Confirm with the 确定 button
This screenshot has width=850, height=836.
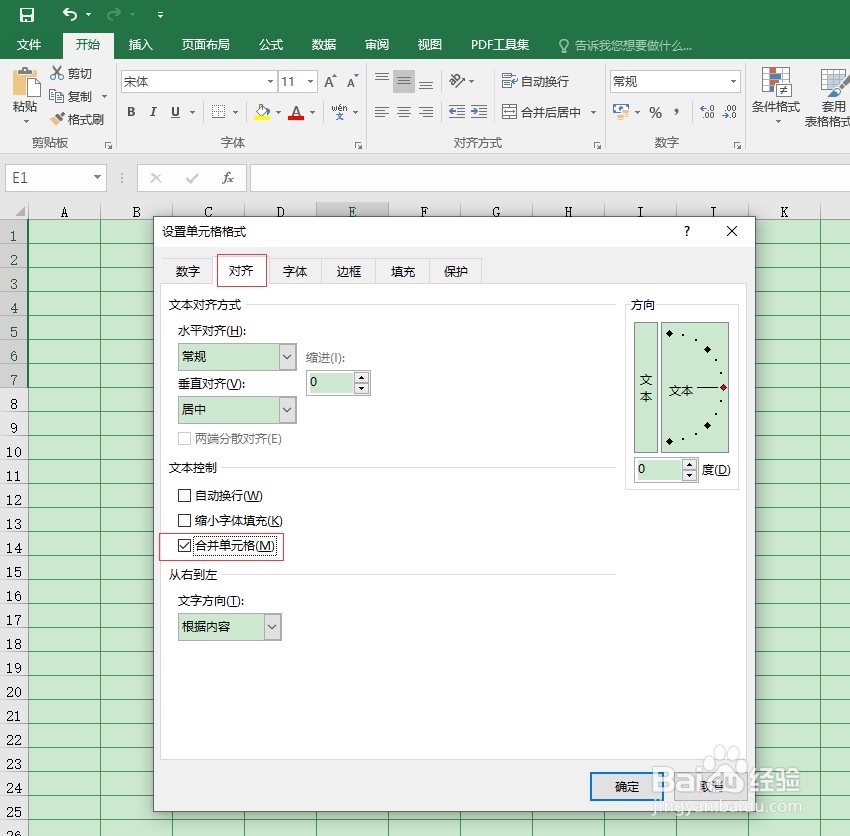click(627, 786)
